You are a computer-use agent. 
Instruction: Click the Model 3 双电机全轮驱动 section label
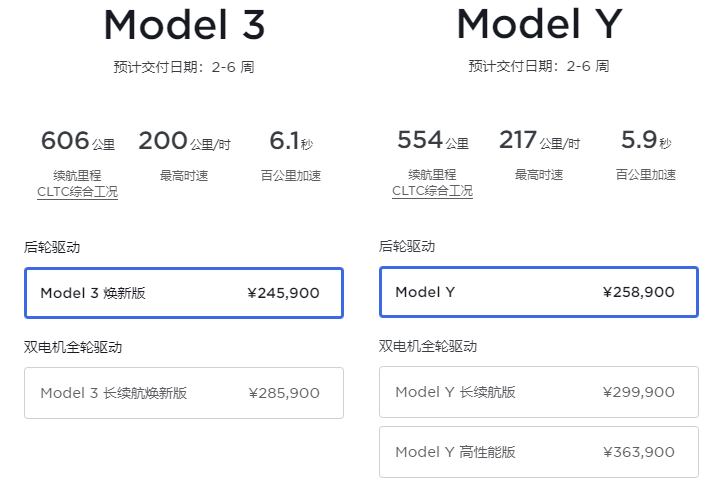click(x=73, y=347)
